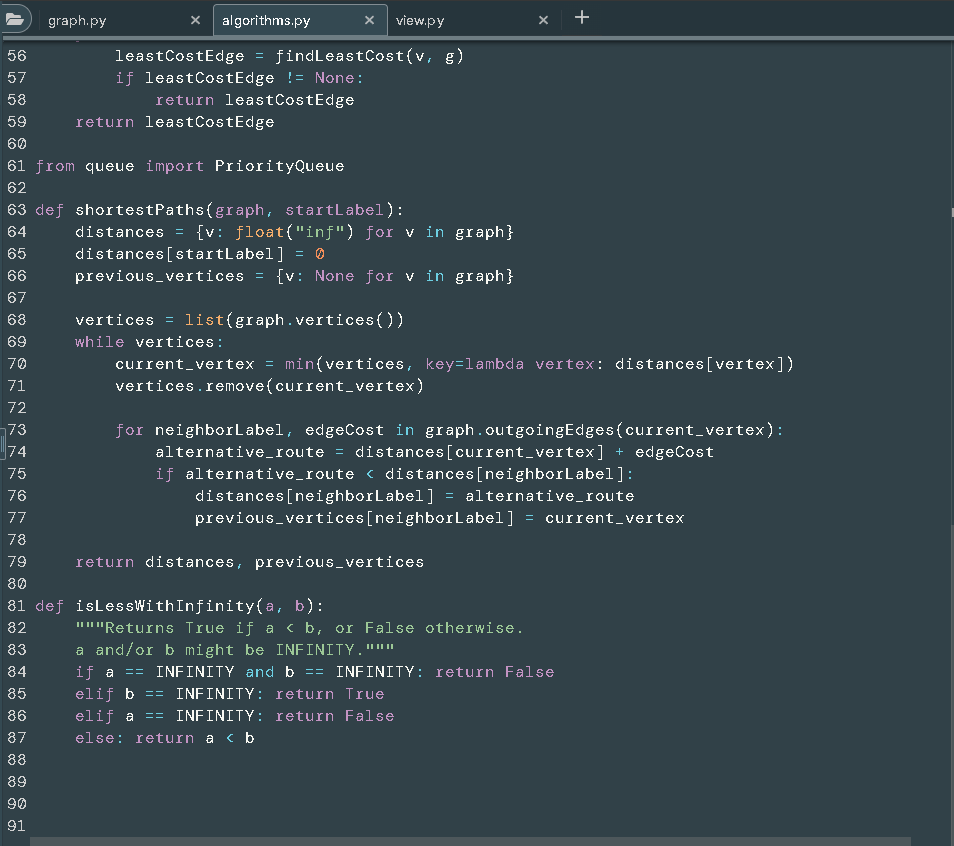
Task: Close the algorithms.py tab
Action: 369,20
